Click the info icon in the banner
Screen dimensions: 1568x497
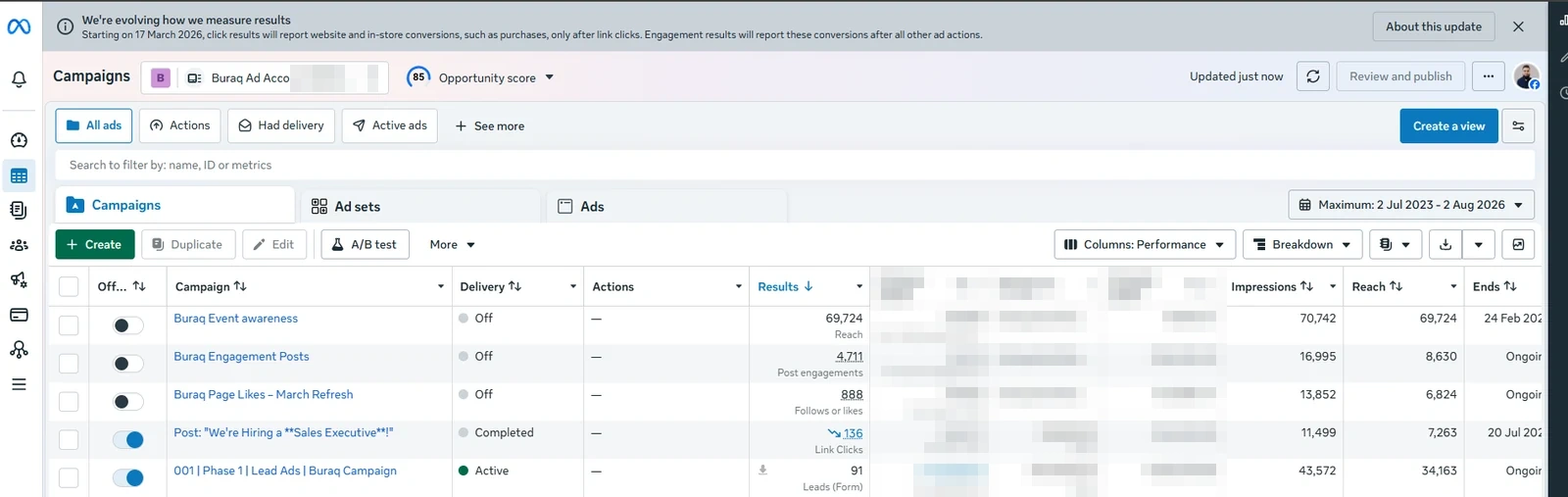[x=65, y=27]
